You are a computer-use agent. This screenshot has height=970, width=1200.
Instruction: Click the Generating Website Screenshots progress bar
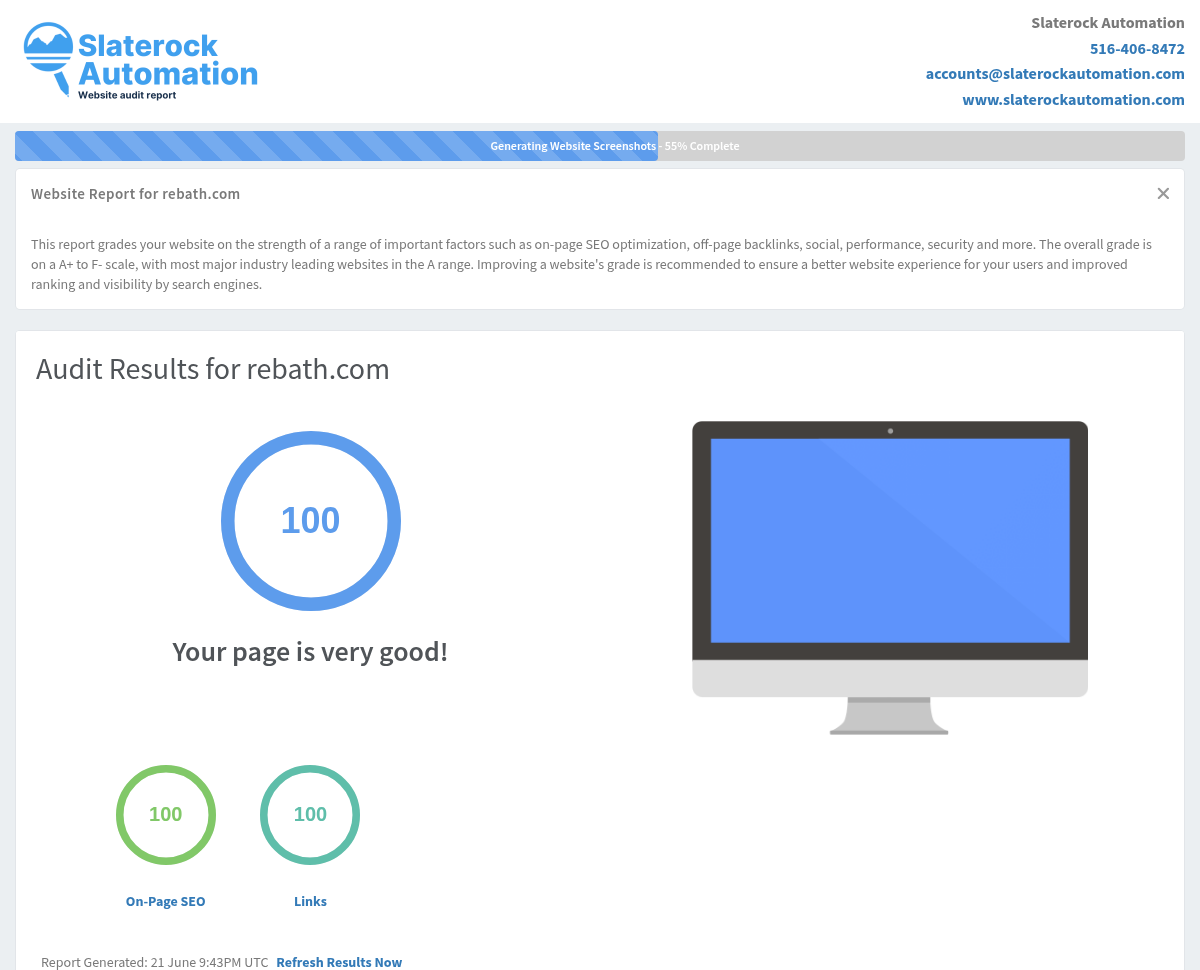[600, 146]
